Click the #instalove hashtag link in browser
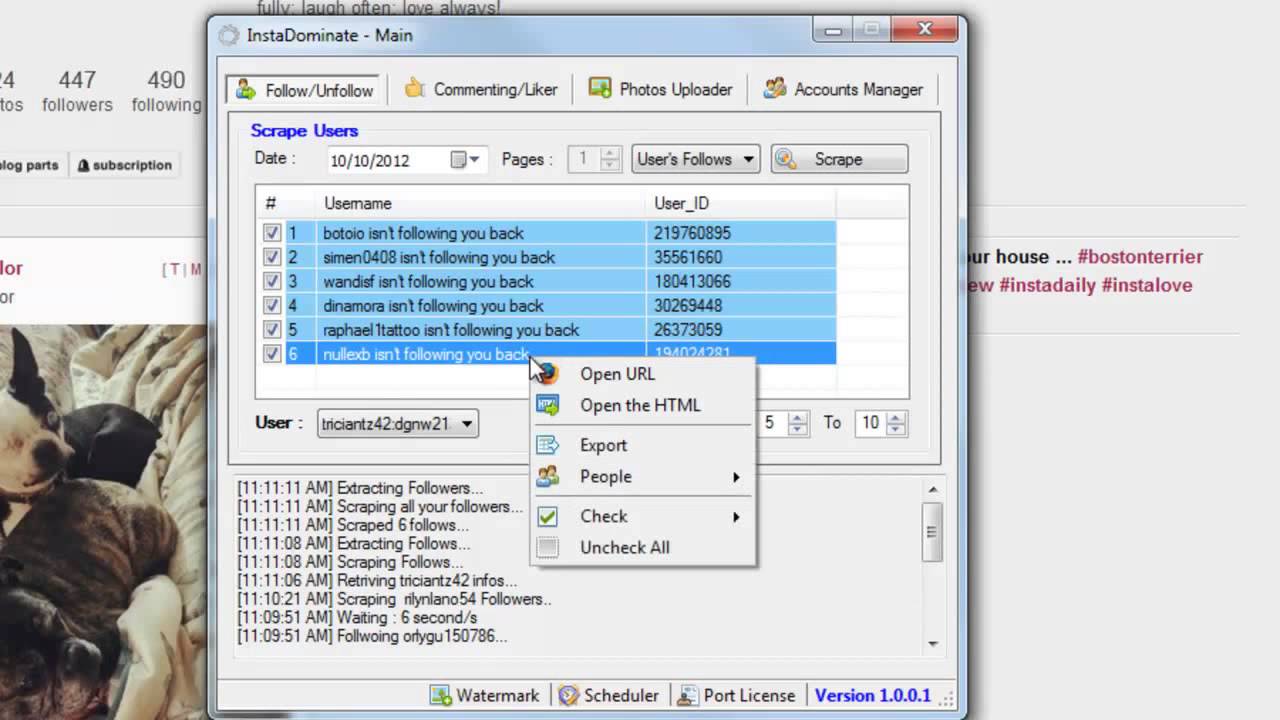The height and width of the screenshot is (720, 1280). 1147,285
